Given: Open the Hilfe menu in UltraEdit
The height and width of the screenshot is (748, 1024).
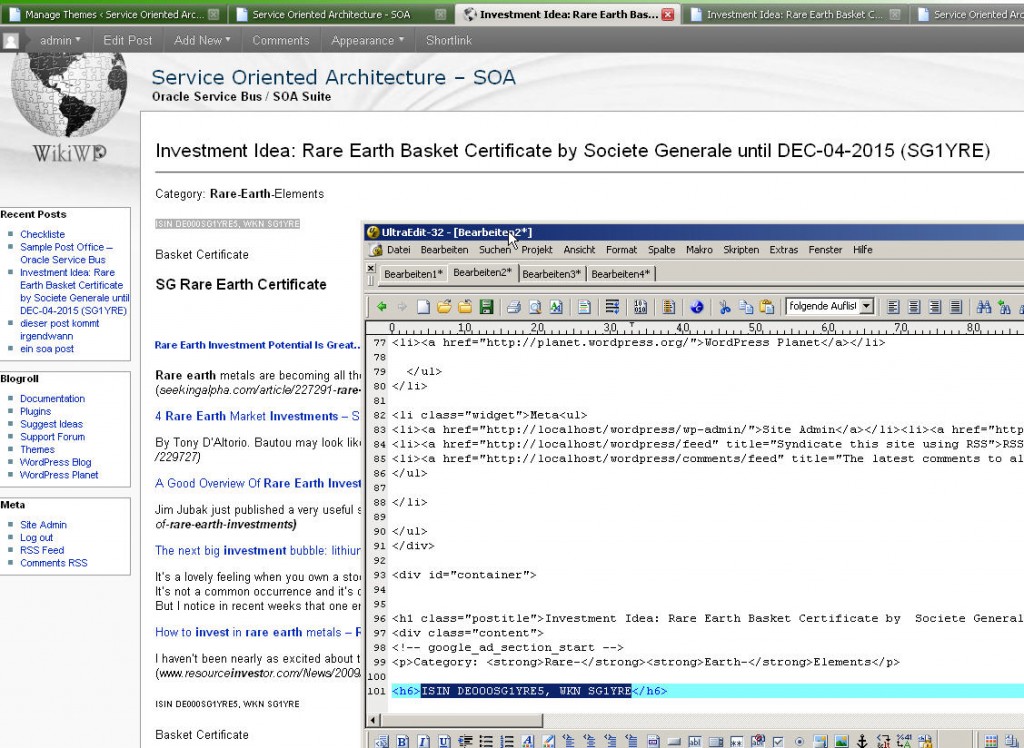Looking at the screenshot, I should (862, 250).
